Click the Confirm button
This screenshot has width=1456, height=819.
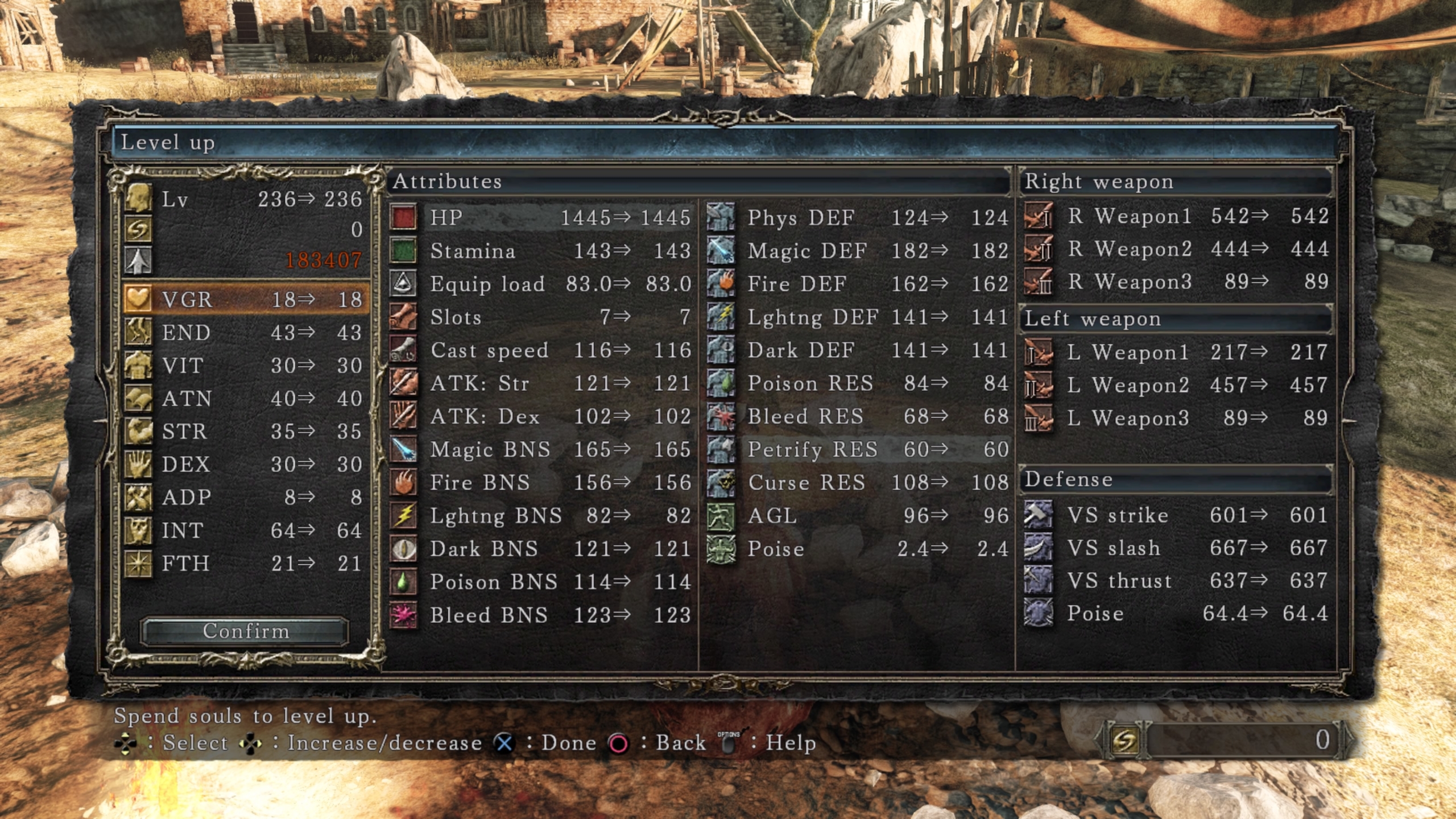coord(245,631)
